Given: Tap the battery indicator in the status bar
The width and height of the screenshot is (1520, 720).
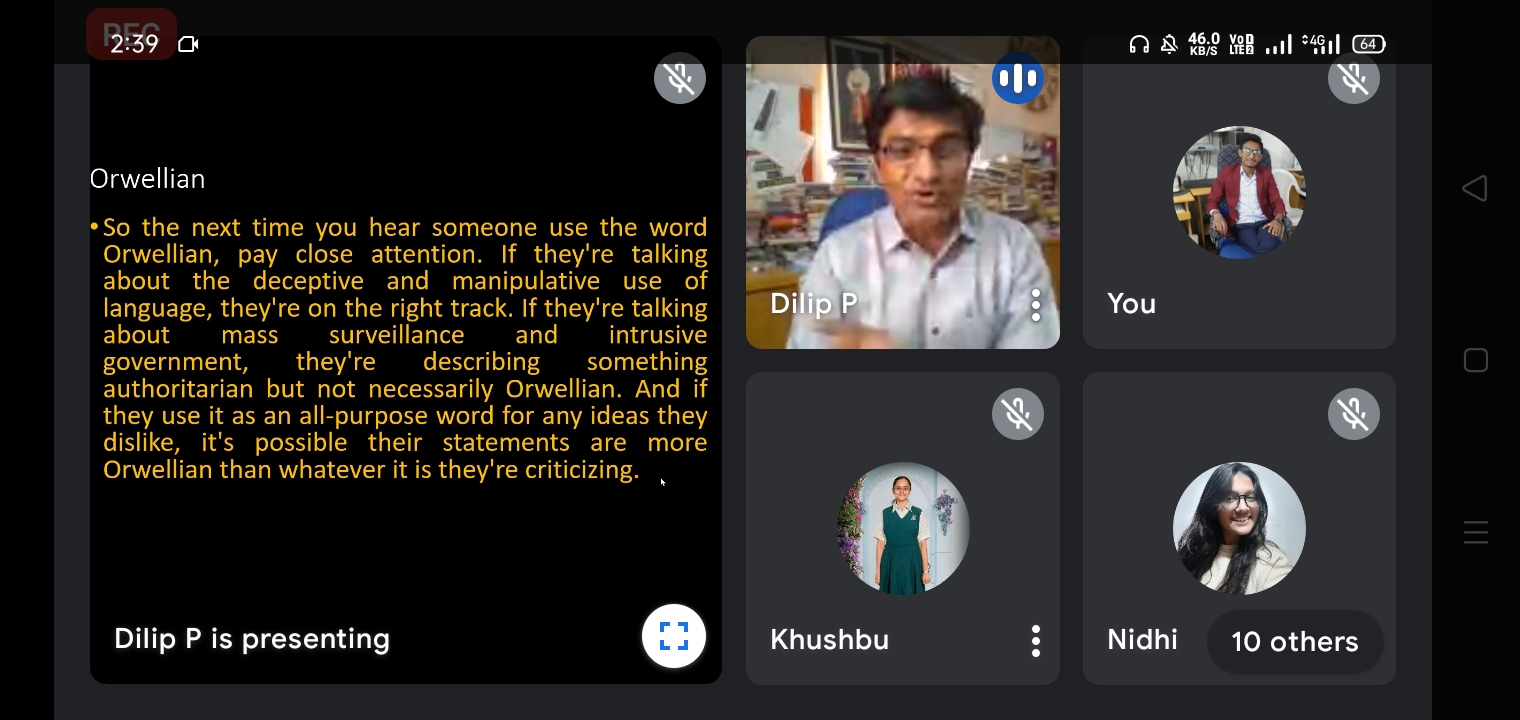Looking at the screenshot, I should 1369,44.
